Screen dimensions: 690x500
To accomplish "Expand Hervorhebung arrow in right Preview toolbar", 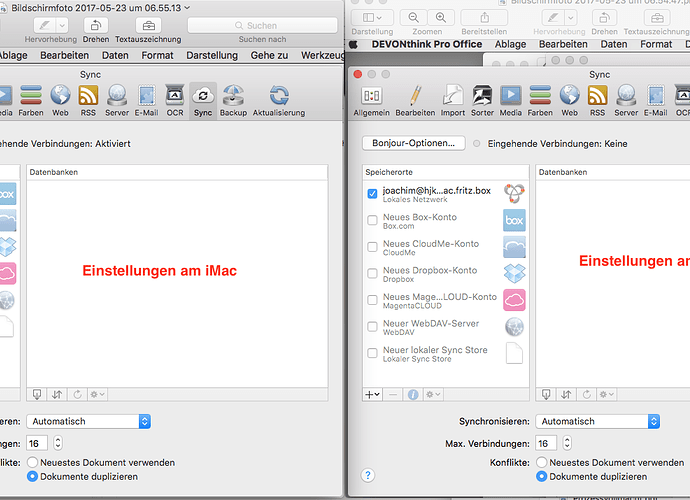I will click(571, 18).
